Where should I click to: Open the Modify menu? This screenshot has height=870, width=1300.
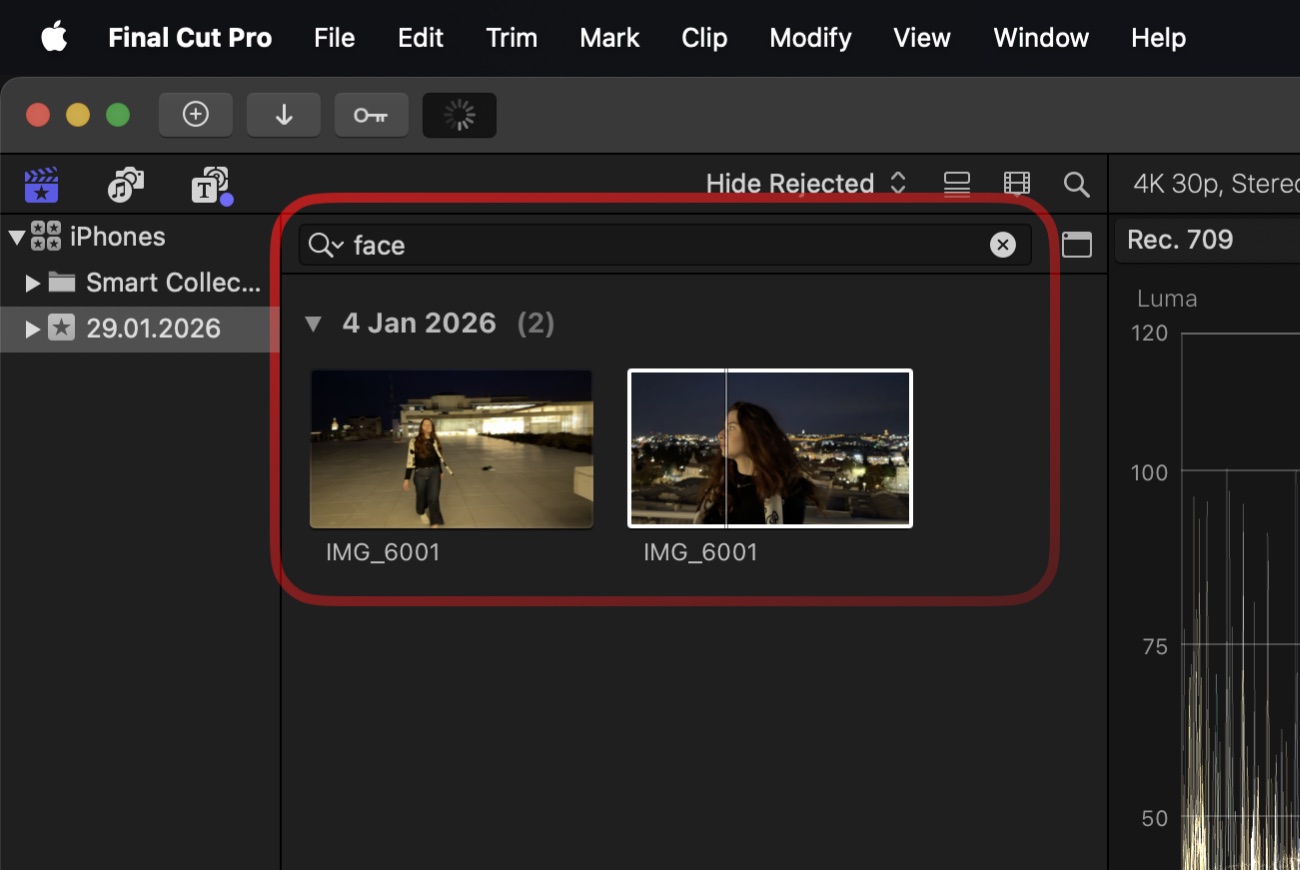810,38
